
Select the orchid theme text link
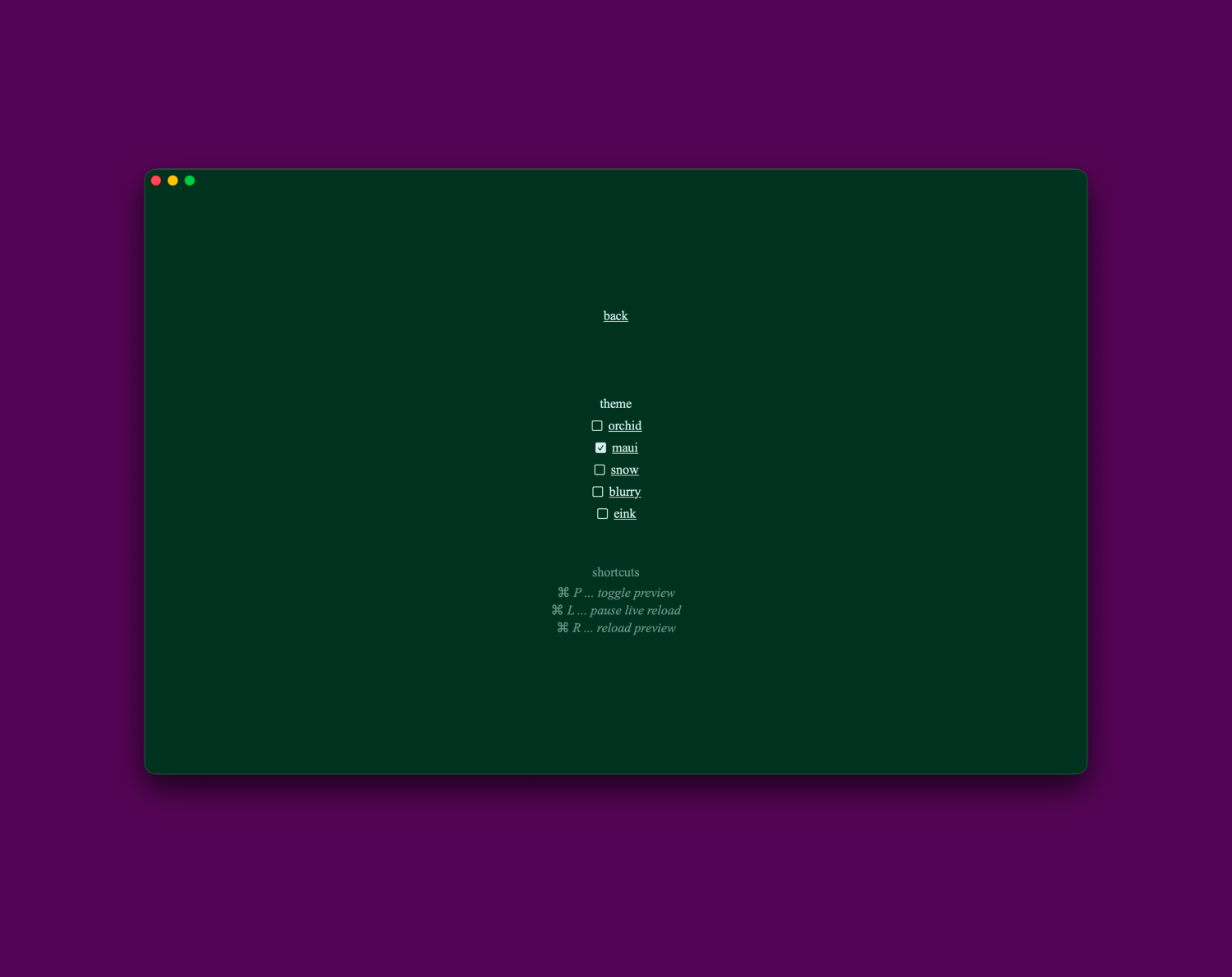(x=624, y=426)
